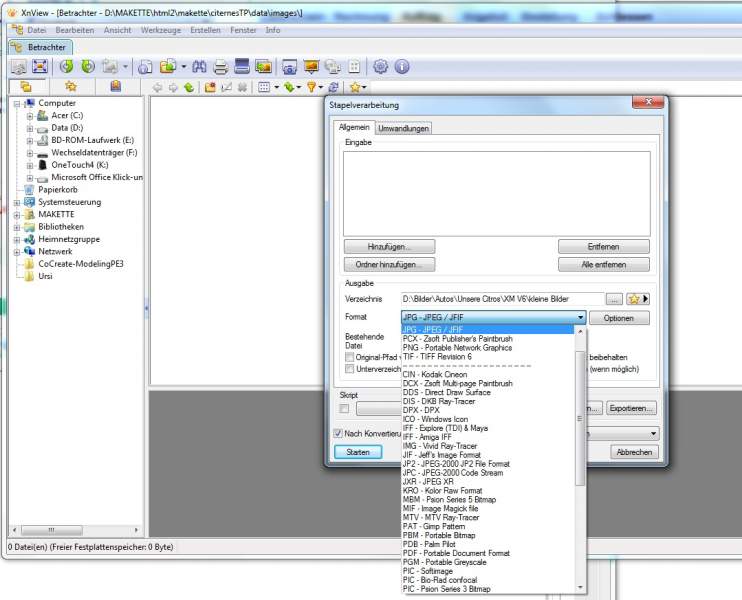Expand the MAKETTE folder node
This screenshot has height=600, width=742.
point(17,215)
